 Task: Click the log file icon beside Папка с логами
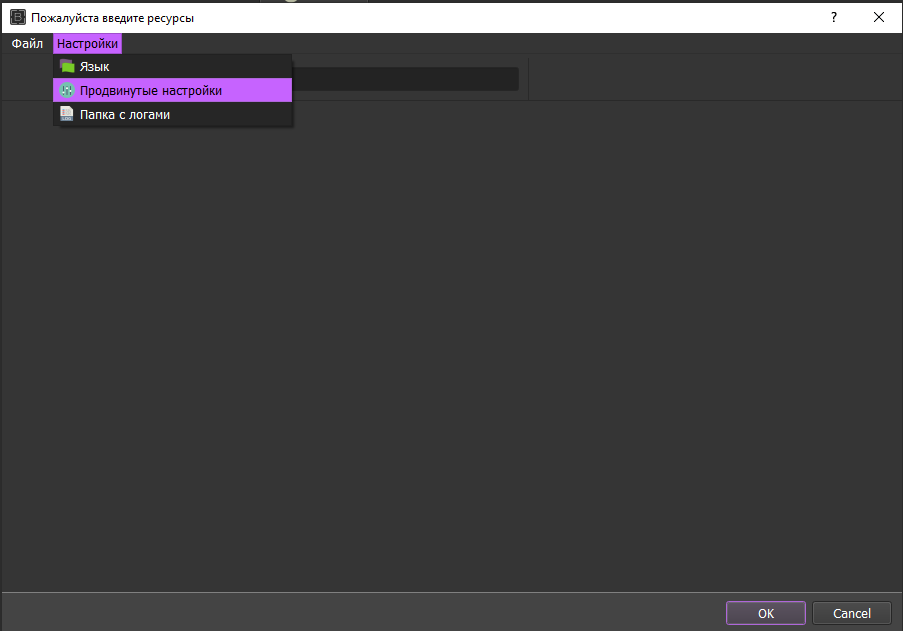(x=67, y=114)
